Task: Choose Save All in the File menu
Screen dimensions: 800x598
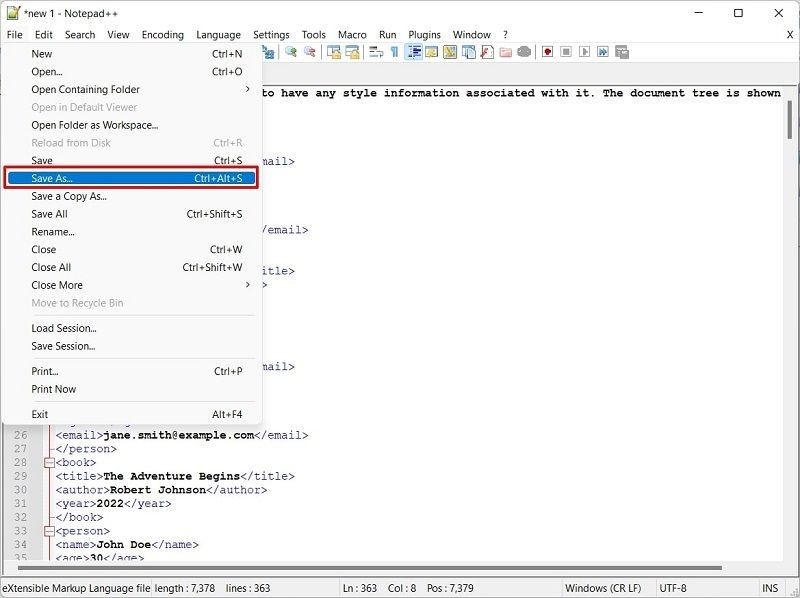Action: point(132,214)
